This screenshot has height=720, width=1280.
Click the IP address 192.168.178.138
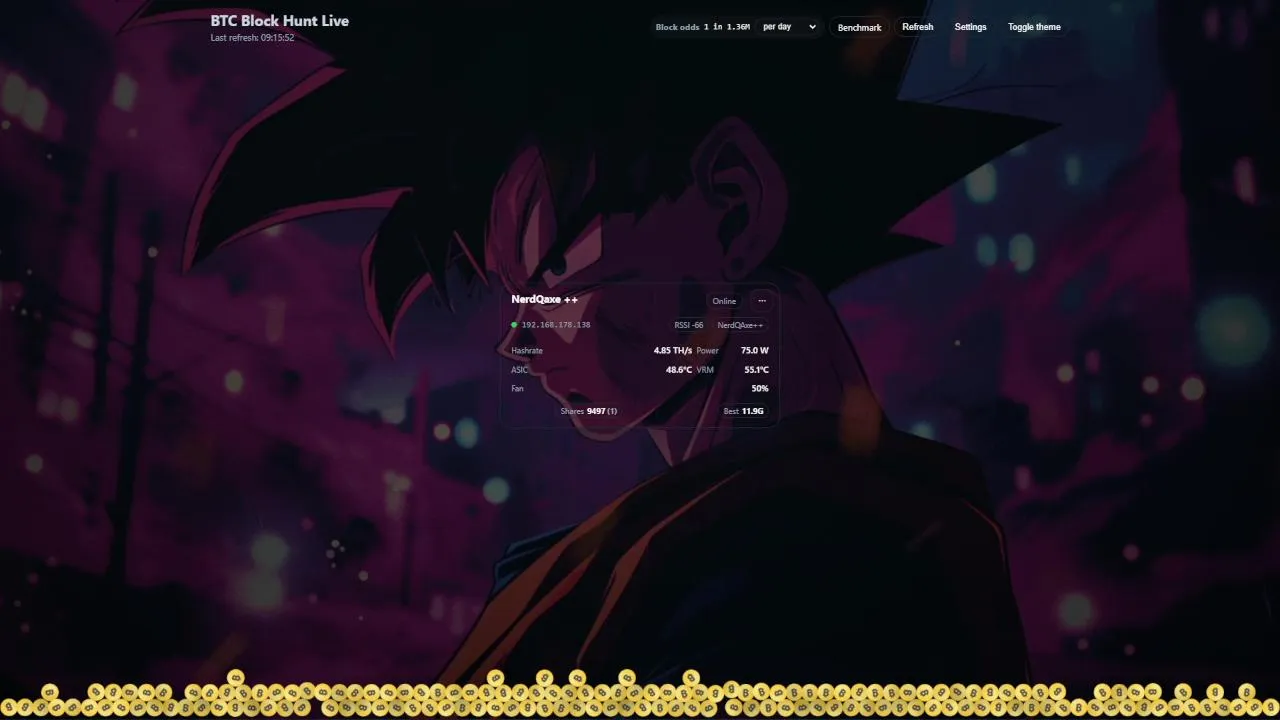(x=556, y=325)
